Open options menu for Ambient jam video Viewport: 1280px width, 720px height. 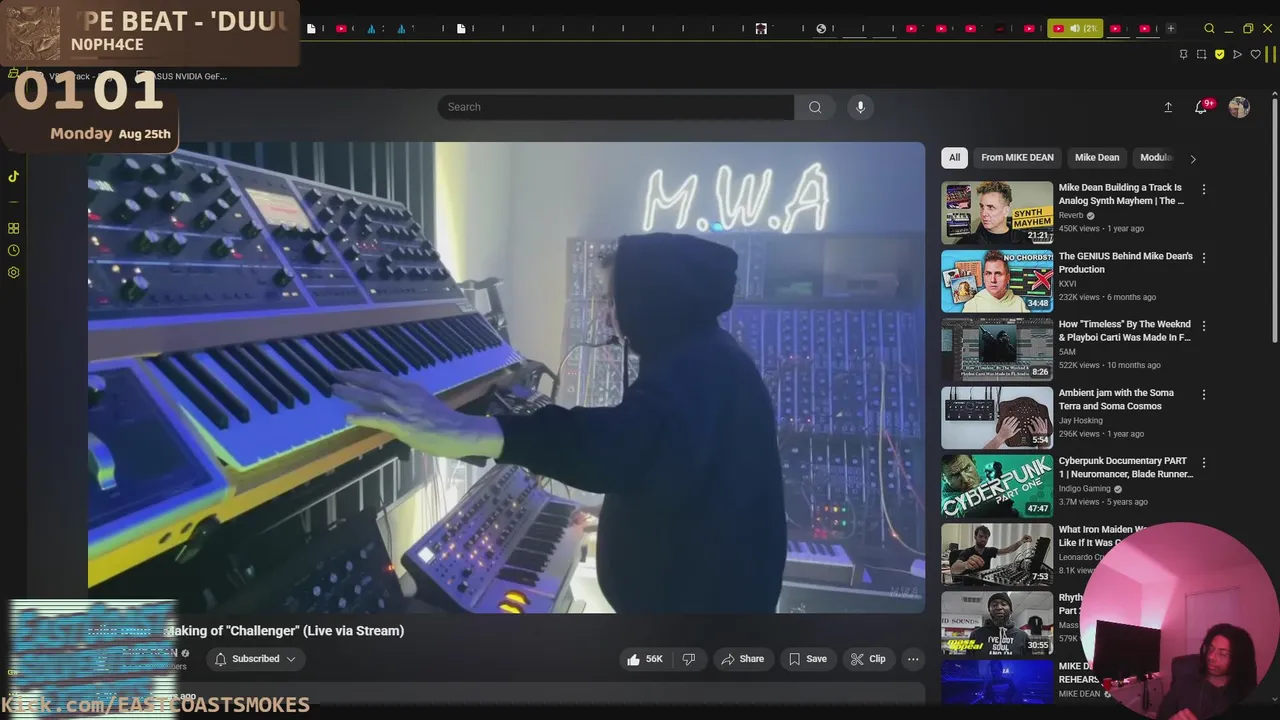pos(1204,395)
